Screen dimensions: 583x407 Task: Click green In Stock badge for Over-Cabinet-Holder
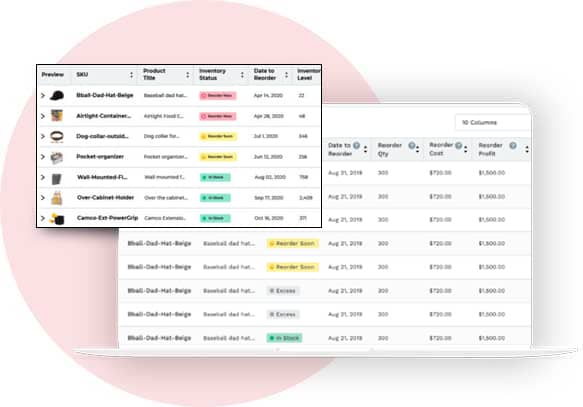[215, 198]
